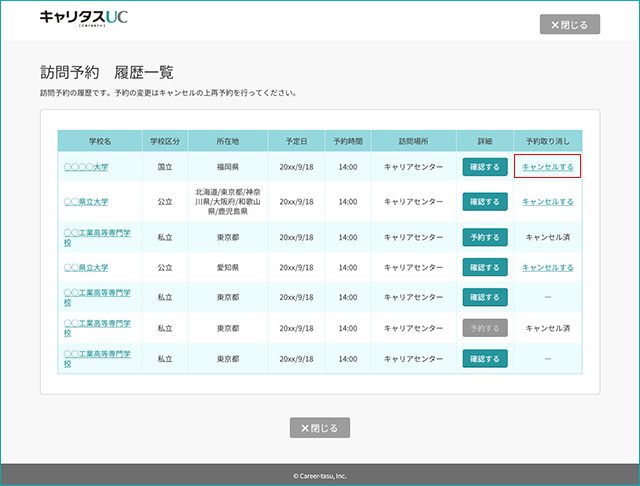
Task: Select the 詳細 column header
Action: pyautogui.click(x=485, y=141)
